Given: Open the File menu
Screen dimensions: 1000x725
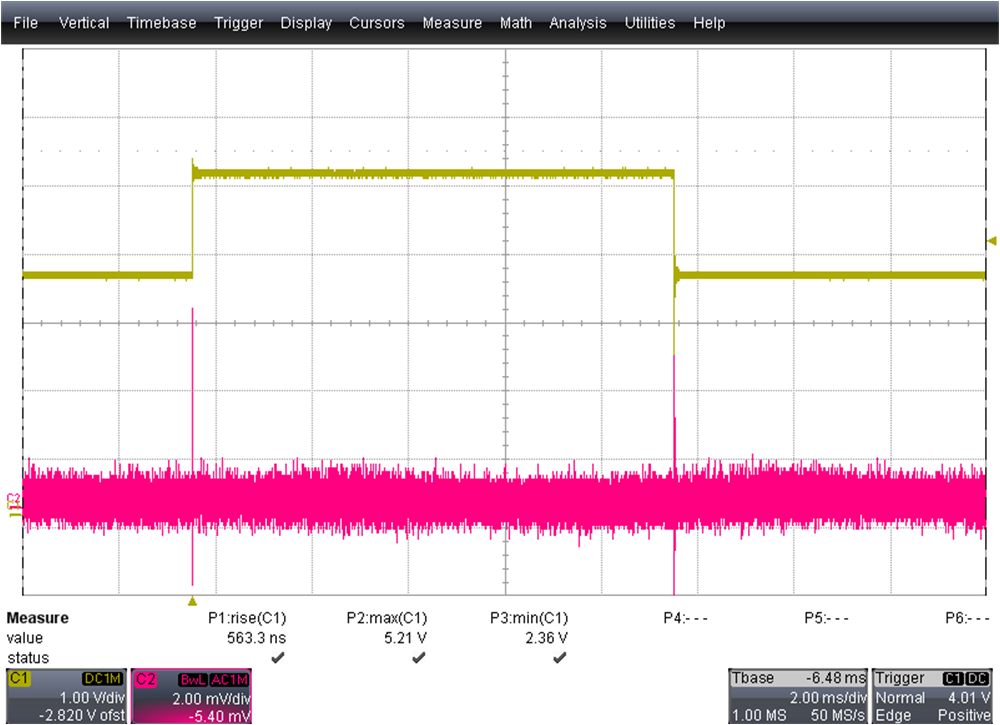Looking at the screenshot, I should click(26, 22).
